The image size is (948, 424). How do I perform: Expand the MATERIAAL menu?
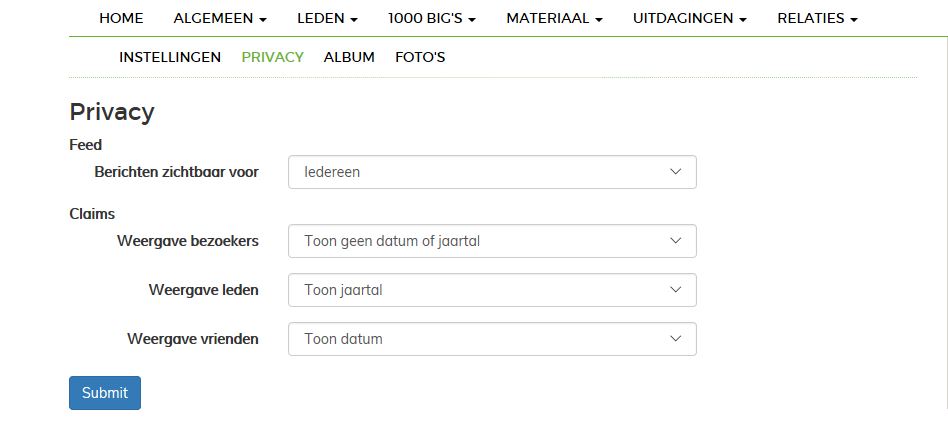click(554, 18)
